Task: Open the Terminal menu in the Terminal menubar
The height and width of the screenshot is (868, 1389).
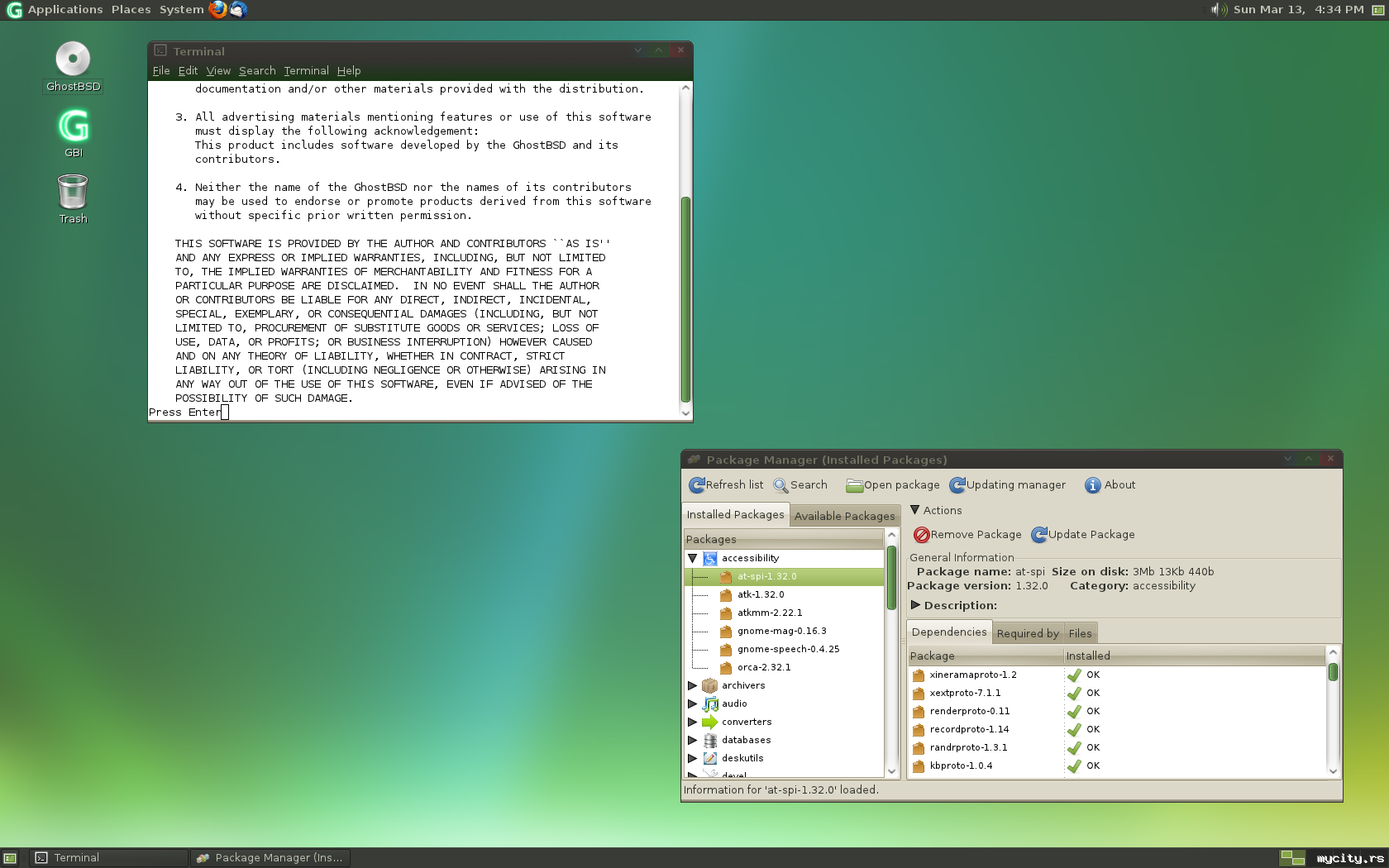Action: point(306,71)
